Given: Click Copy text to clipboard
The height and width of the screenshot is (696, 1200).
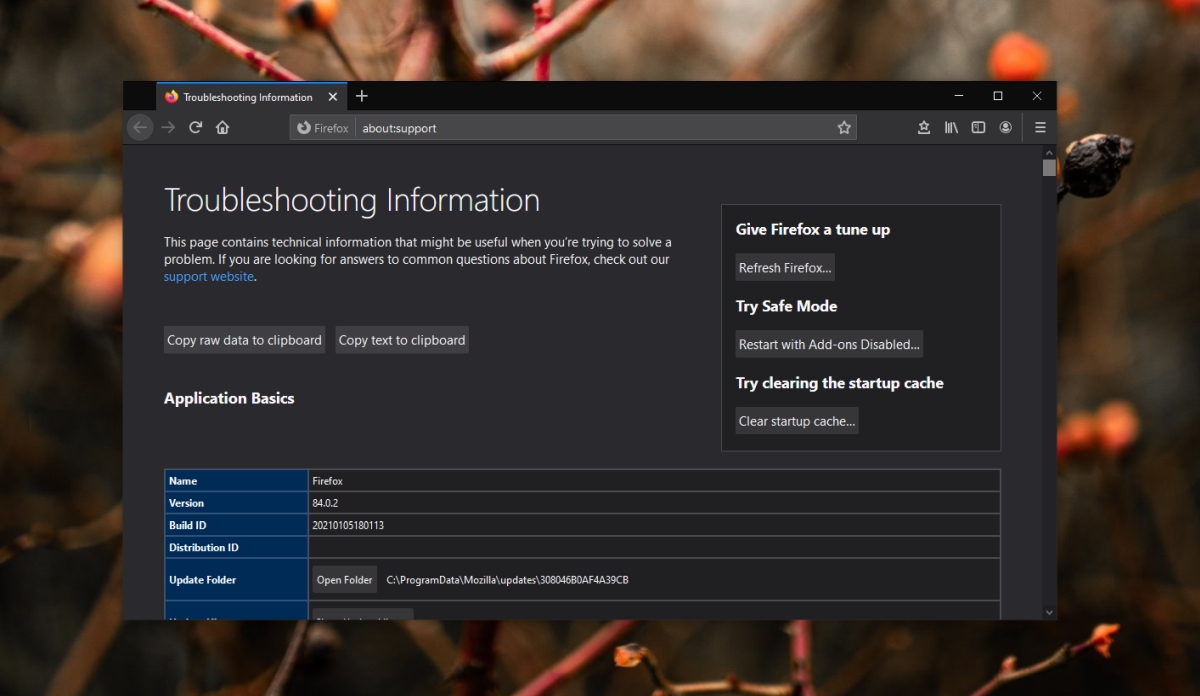Looking at the screenshot, I should [x=402, y=340].
